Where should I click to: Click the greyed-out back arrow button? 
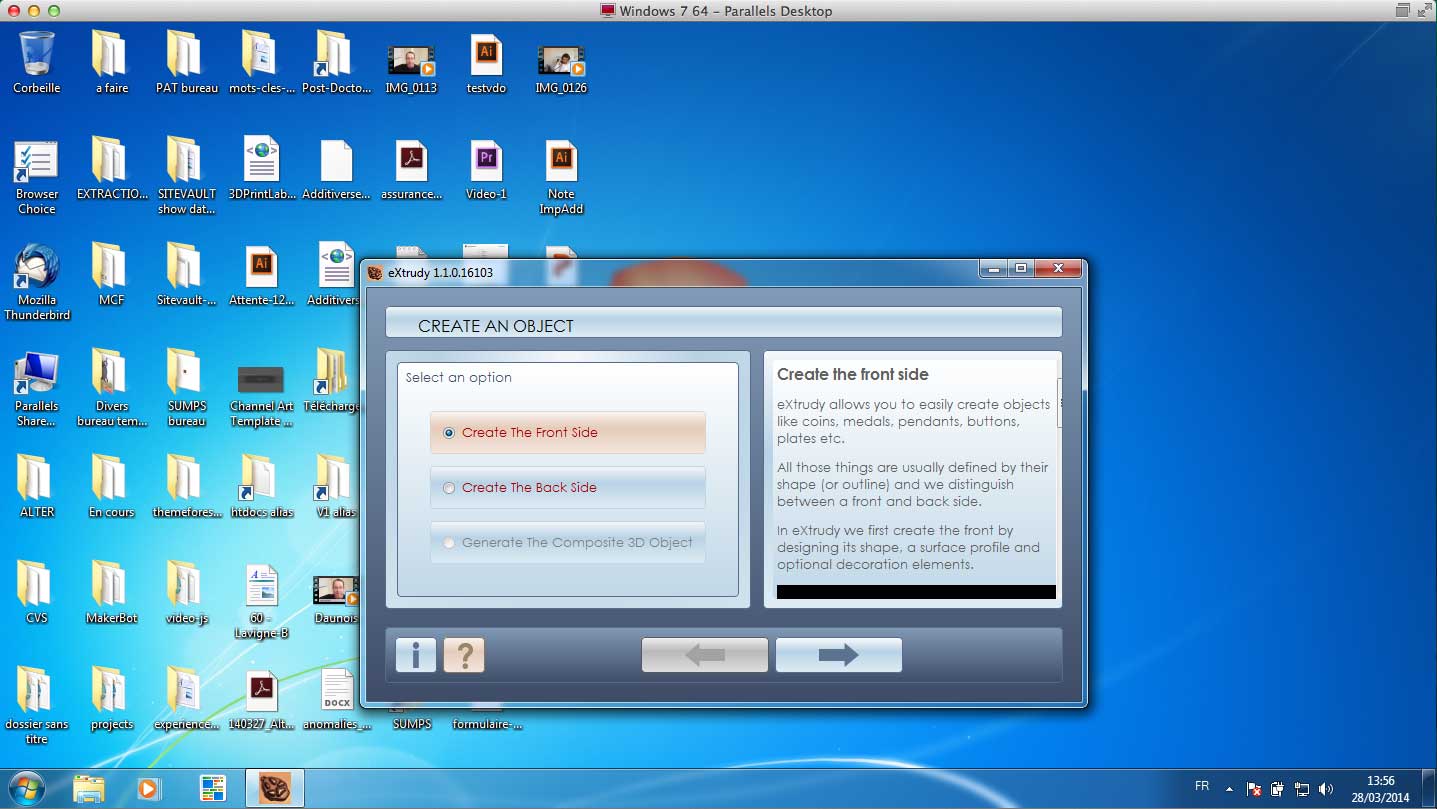point(705,655)
